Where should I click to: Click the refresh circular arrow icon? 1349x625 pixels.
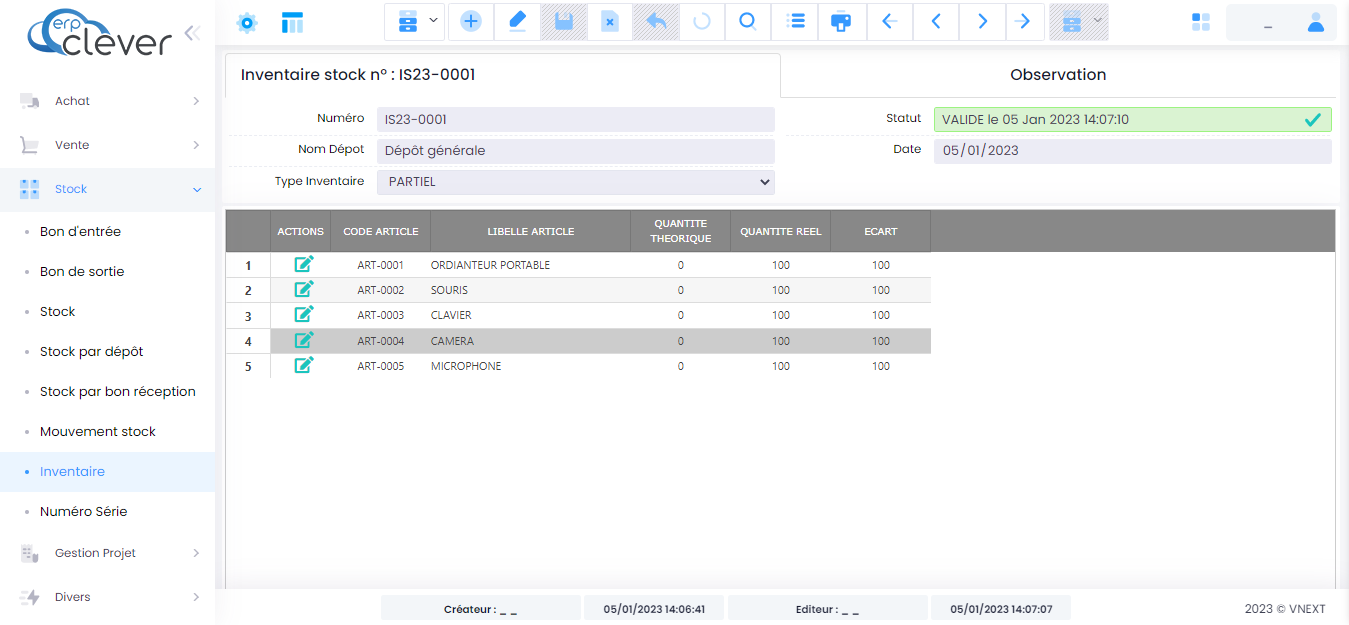coord(702,21)
